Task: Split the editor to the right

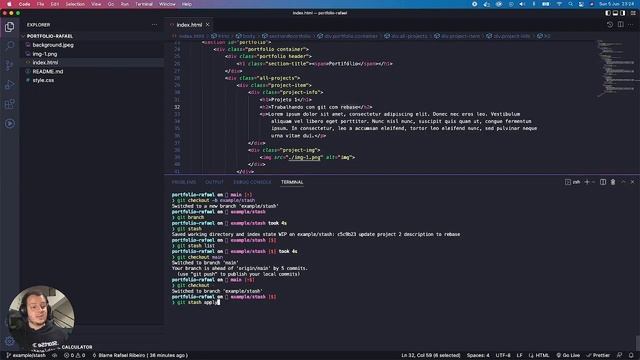Action: [x=620, y=24]
